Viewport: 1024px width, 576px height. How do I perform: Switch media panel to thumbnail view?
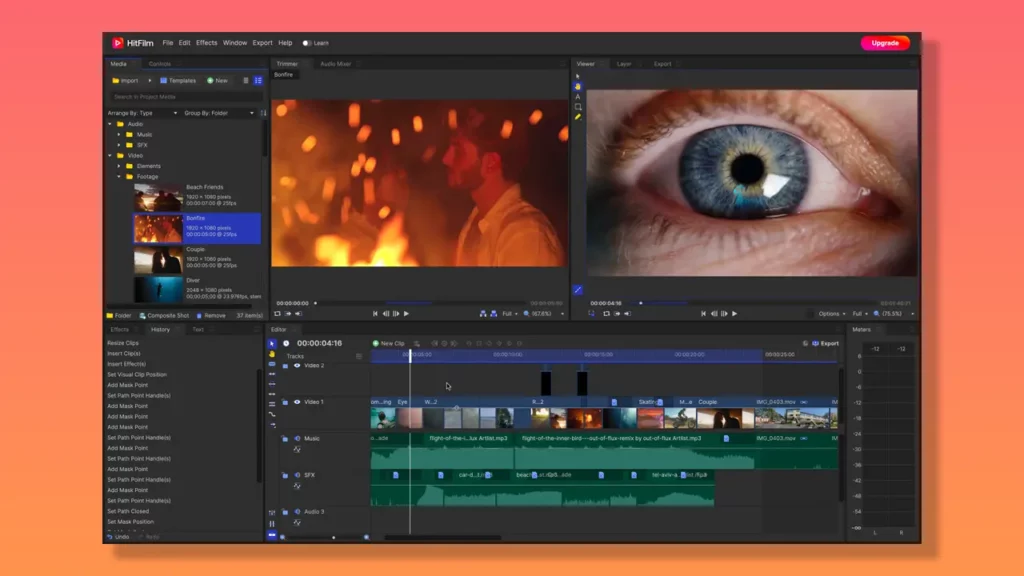coord(258,80)
